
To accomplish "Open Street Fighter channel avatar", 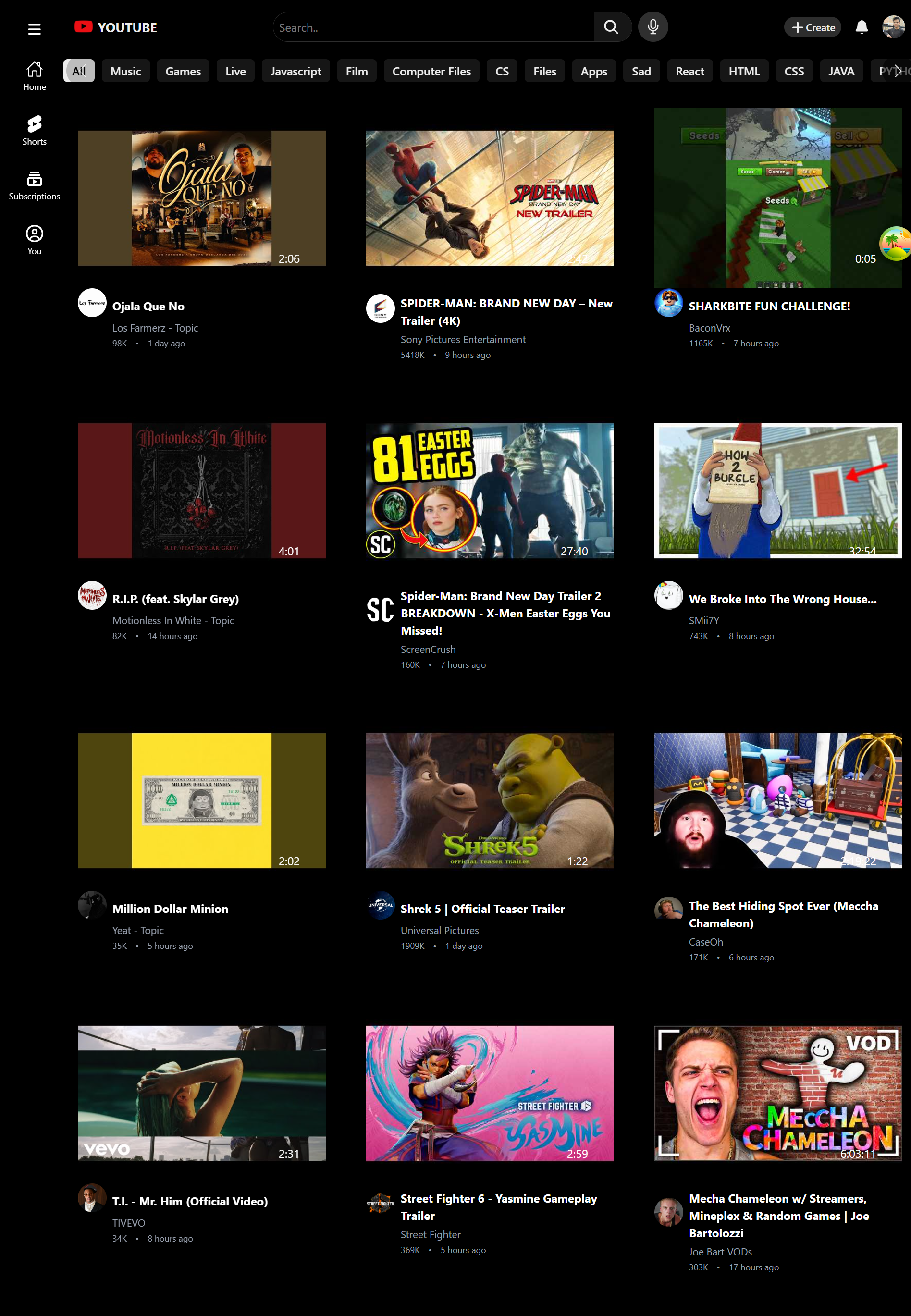I will [380, 1204].
